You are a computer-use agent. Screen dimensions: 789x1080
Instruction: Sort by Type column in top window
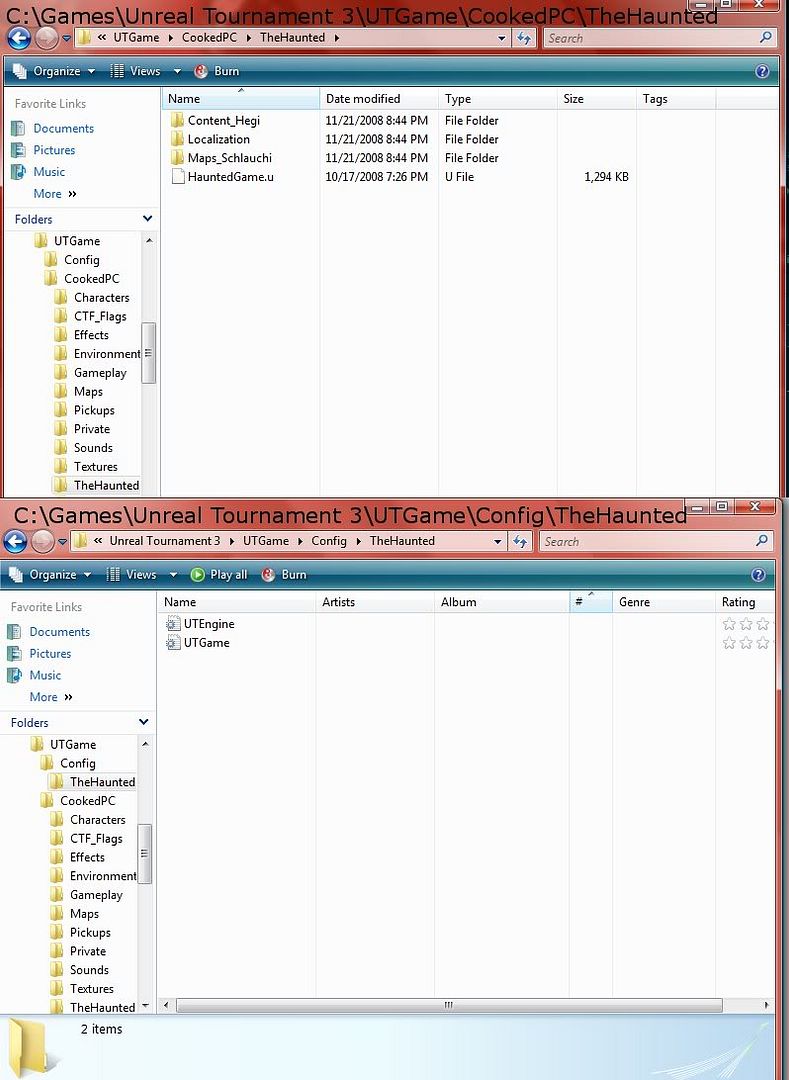point(498,98)
